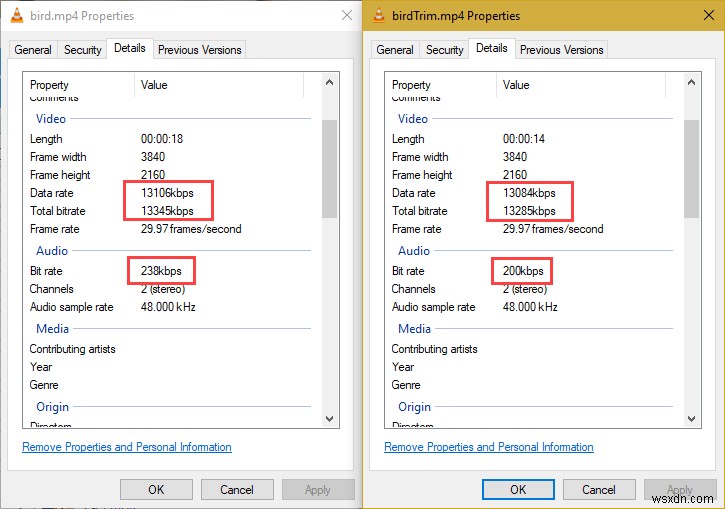Viewport: 725px width, 509px height.
Task: Select Total bitrate 13345kbps in bird.mp4
Action: coord(167,211)
